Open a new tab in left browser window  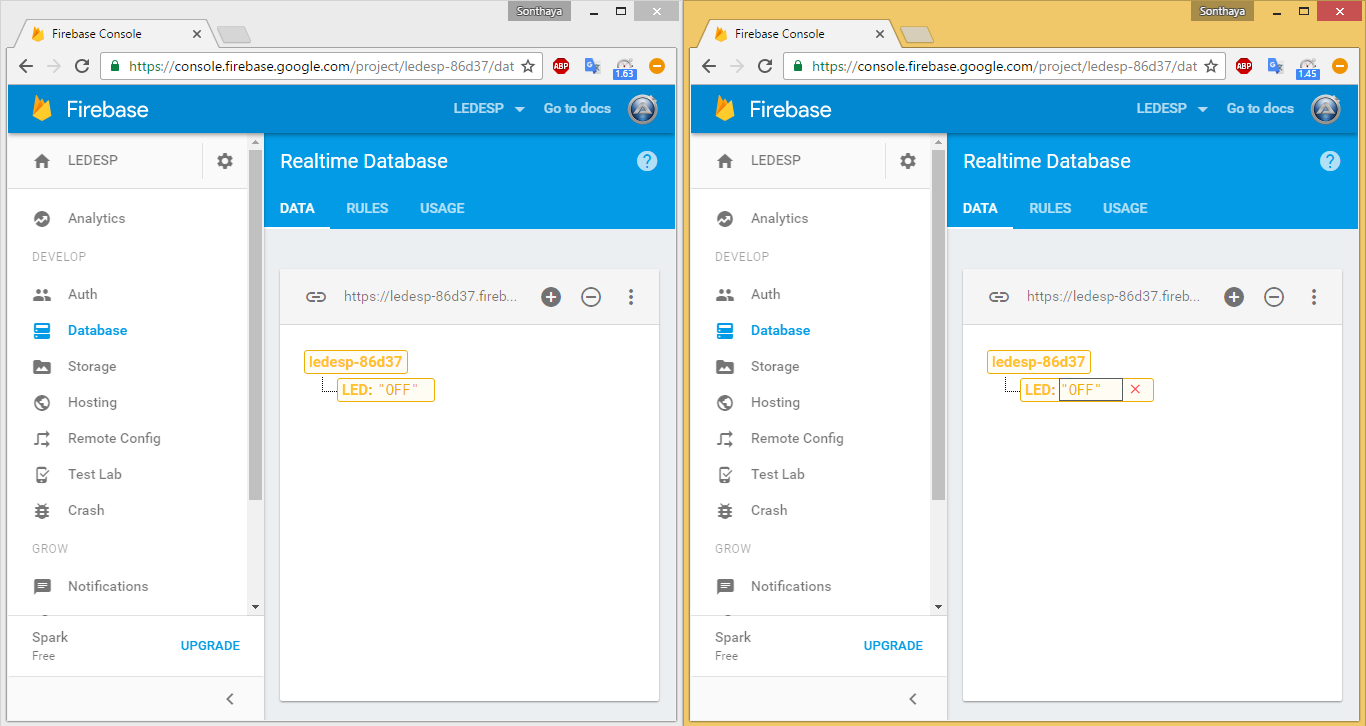point(233,35)
